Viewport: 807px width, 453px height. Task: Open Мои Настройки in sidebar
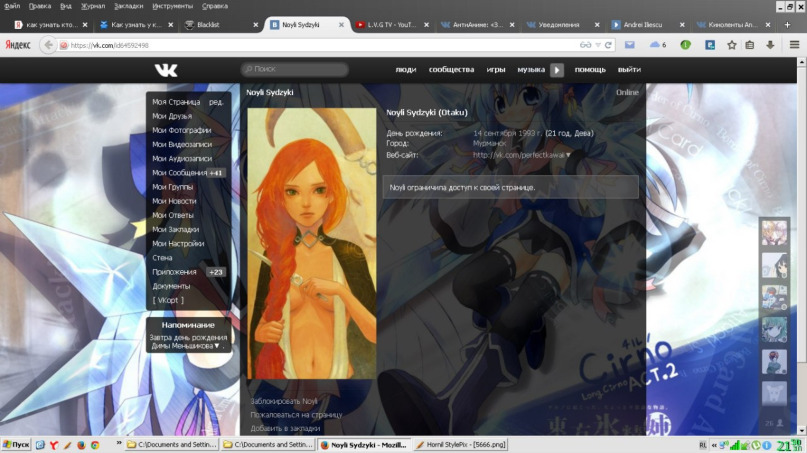point(178,244)
